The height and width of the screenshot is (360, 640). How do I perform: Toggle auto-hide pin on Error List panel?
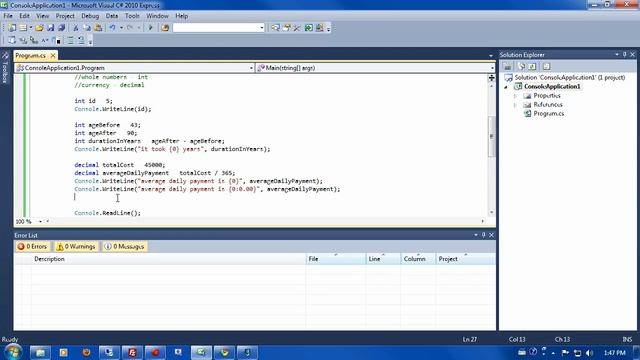click(x=484, y=235)
